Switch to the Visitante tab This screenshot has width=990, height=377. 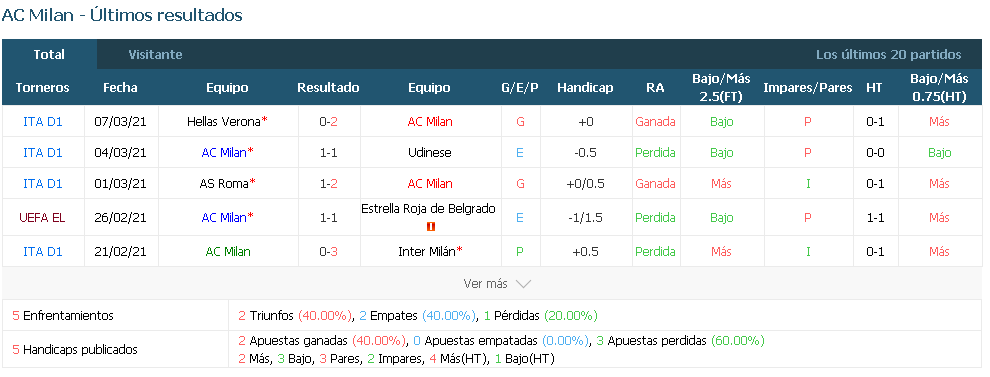tap(155, 55)
